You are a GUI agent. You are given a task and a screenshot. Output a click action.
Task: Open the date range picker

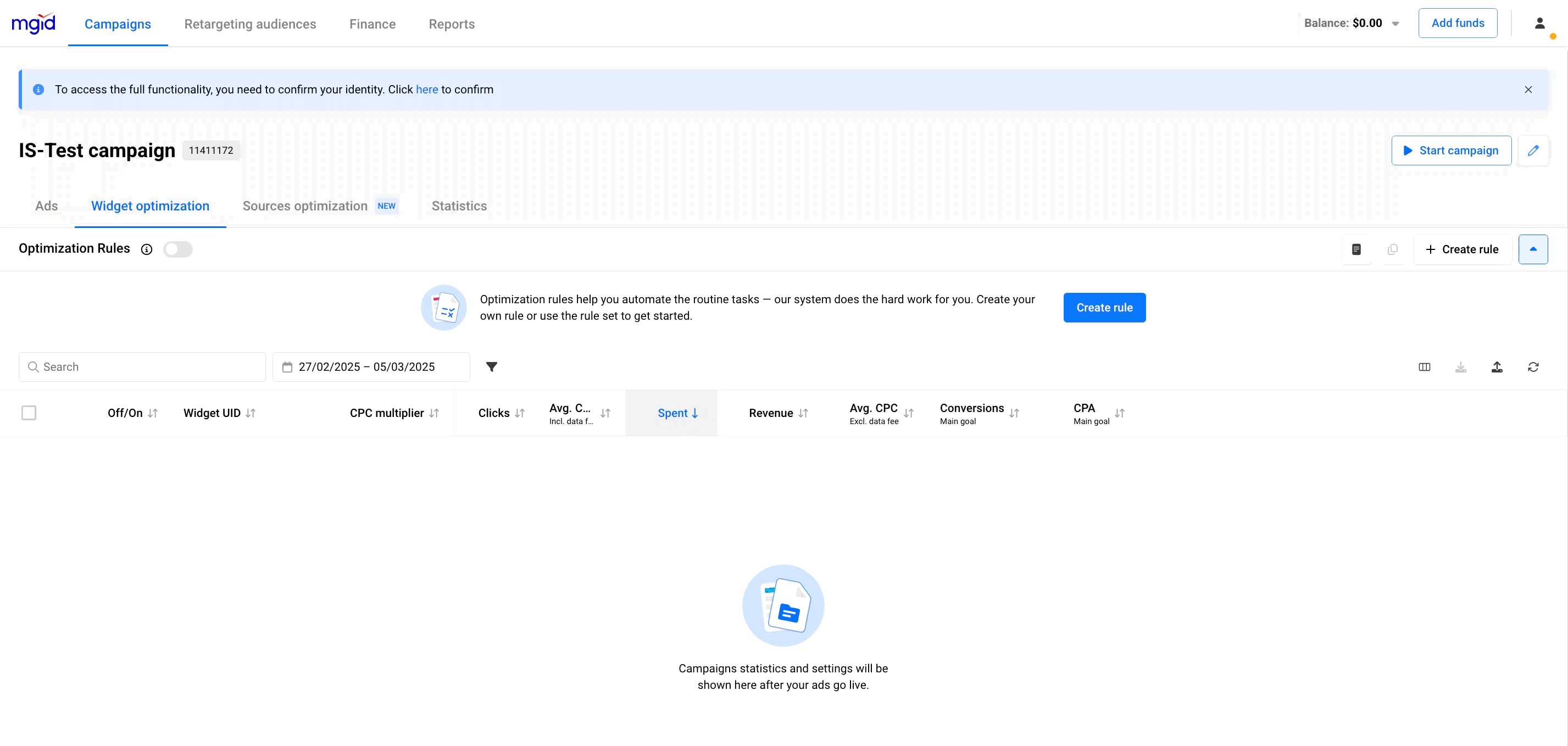(x=371, y=367)
